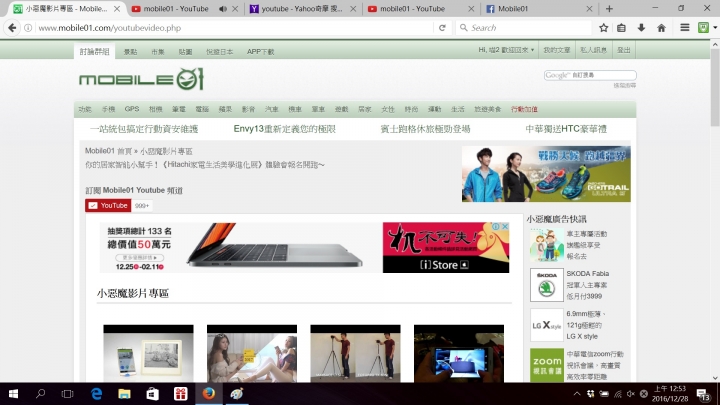Image resolution: width=720 pixels, height=405 pixels.
Task: Click the green extension icon in toolbar
Action: pyautogui.click(x=703, y=28)
